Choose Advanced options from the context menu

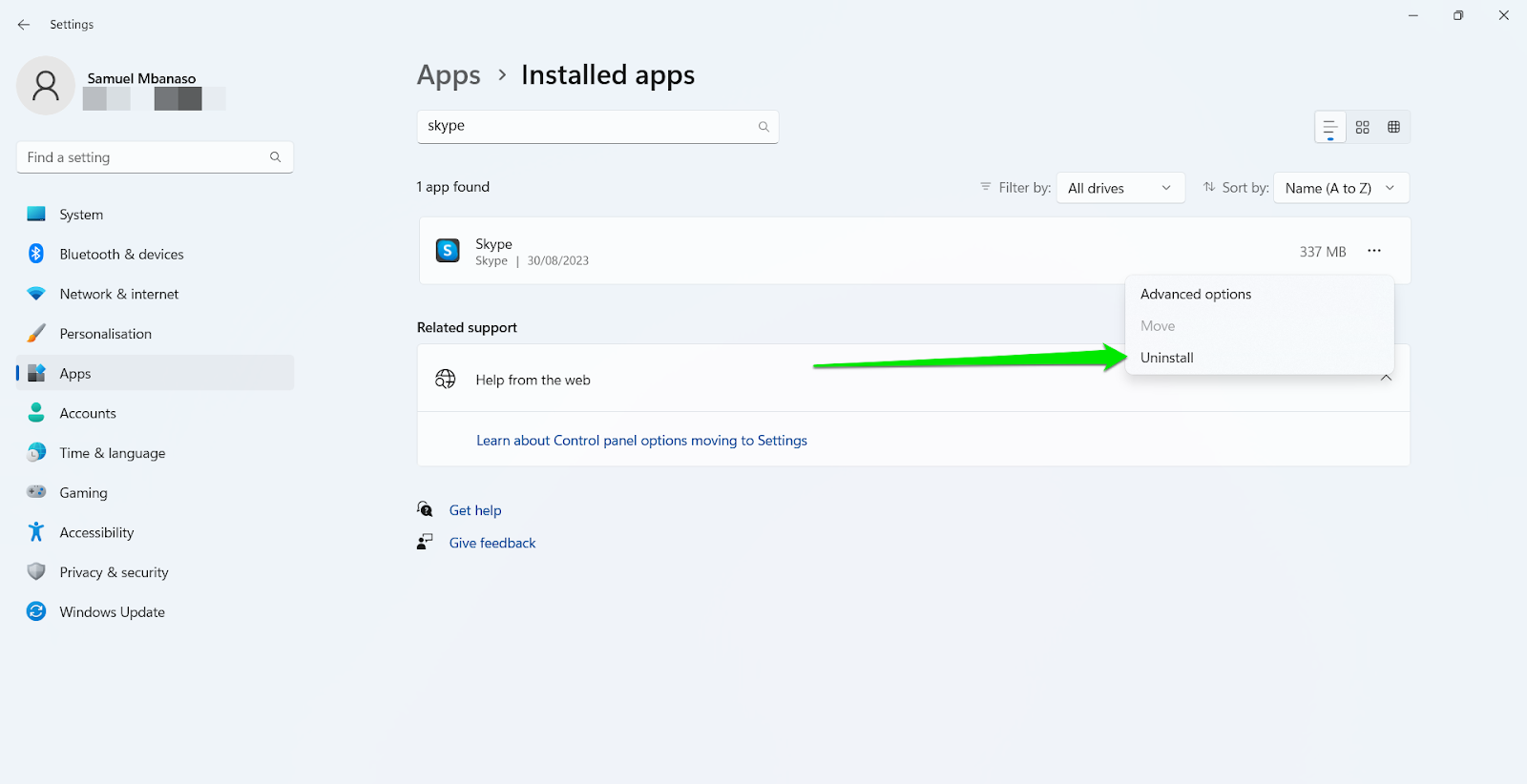(1260, 294)
